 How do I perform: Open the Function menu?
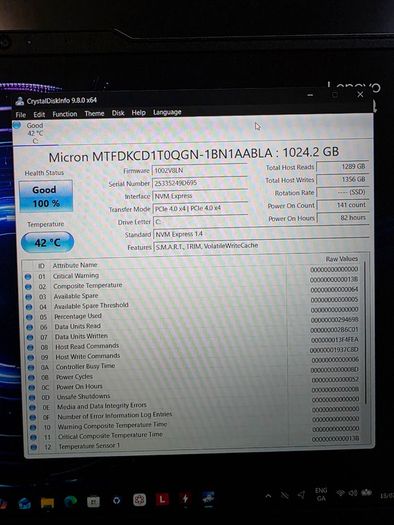tap(65, 114)
